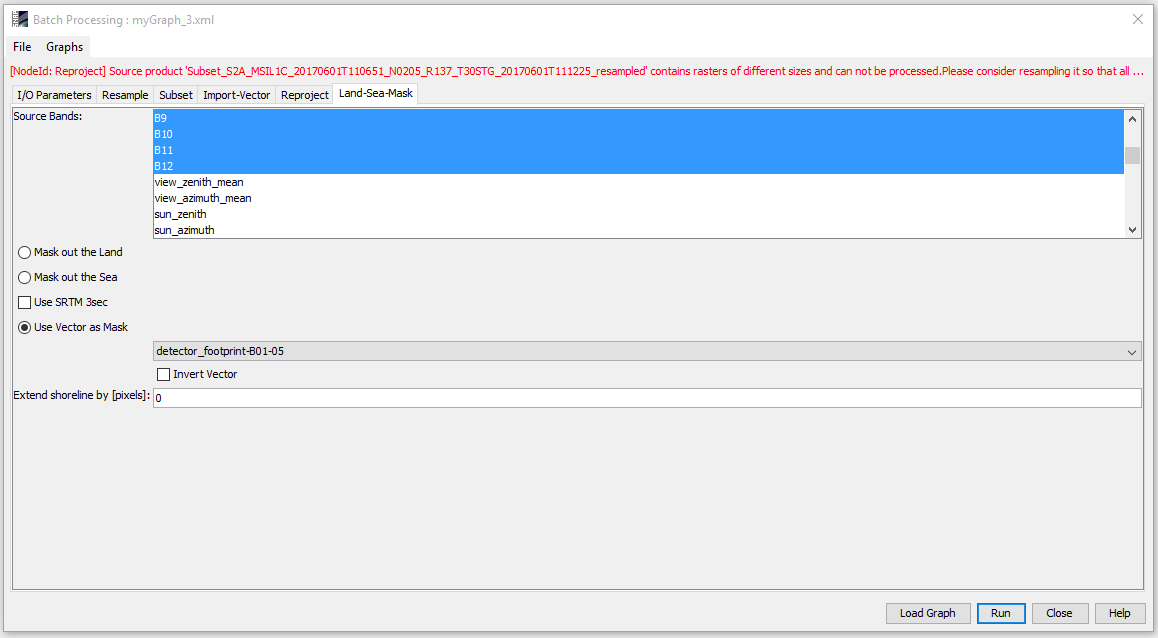The height and width of the screenshot is (638, 1158).
Task: Choose the Mask out the Sea option
Action: point(67,278)
